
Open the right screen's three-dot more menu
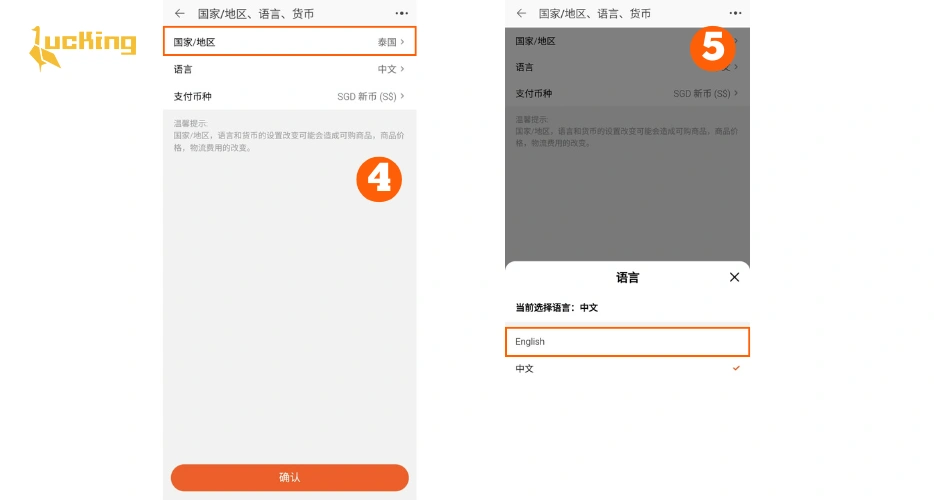(x=735, y=13)
